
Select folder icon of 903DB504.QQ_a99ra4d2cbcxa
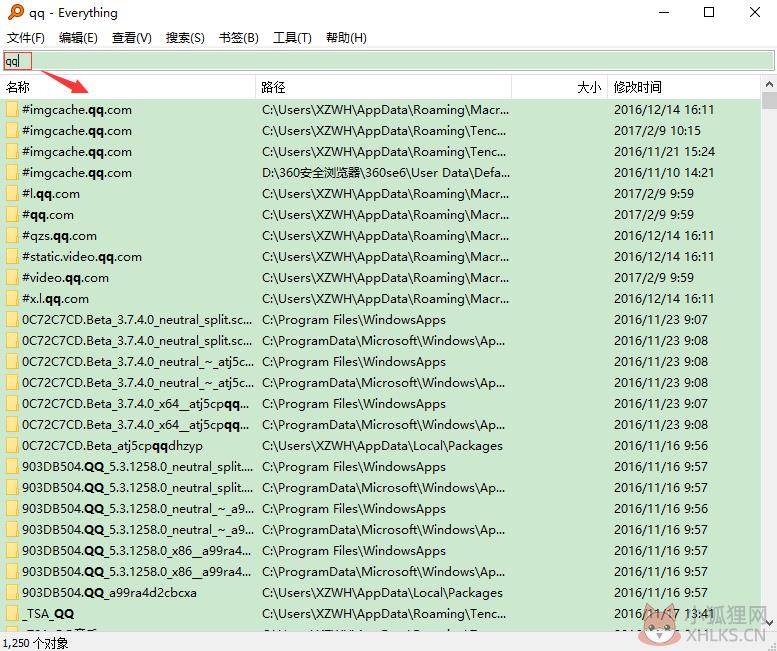coord(12,593)
